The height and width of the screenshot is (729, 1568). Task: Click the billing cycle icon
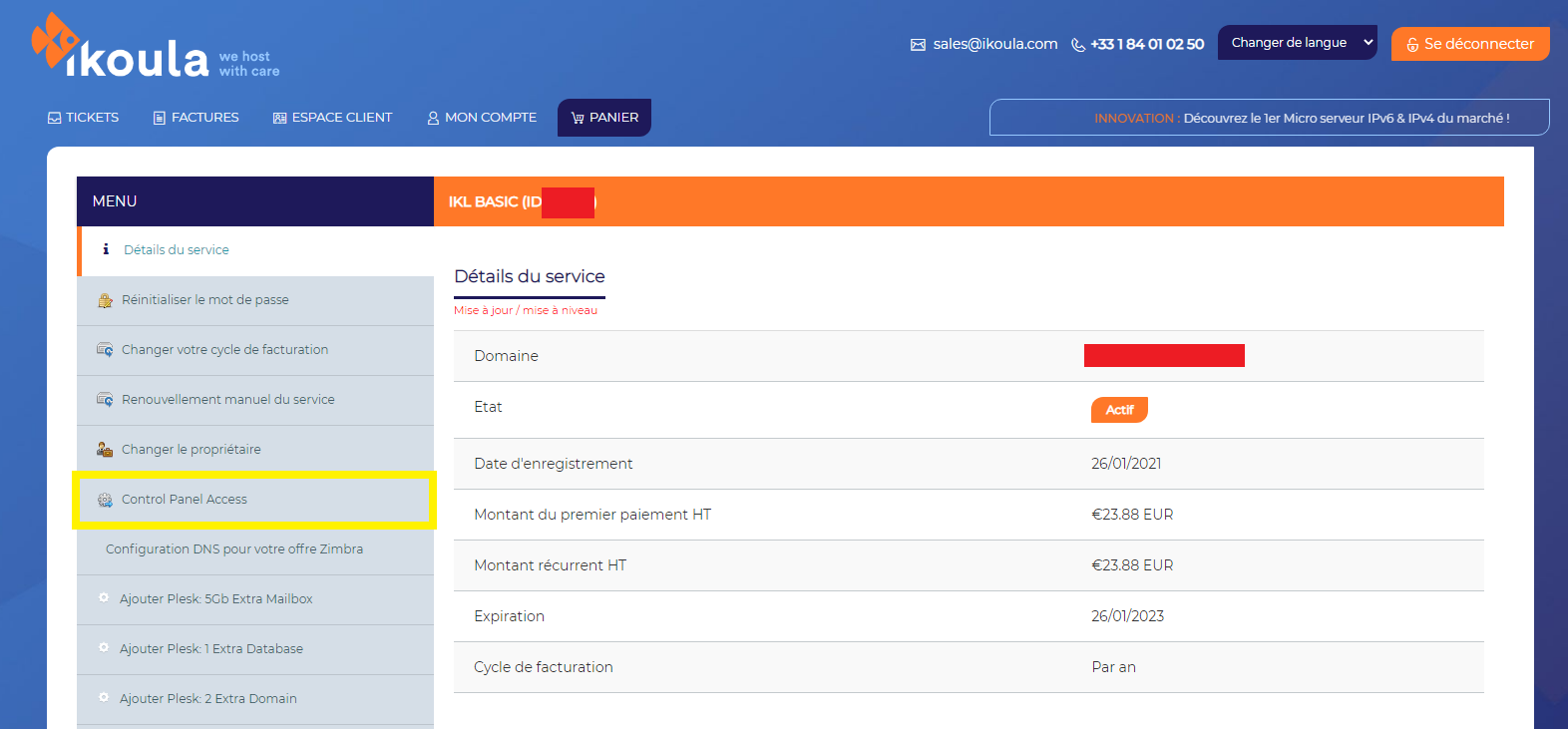tap(105, 350)
